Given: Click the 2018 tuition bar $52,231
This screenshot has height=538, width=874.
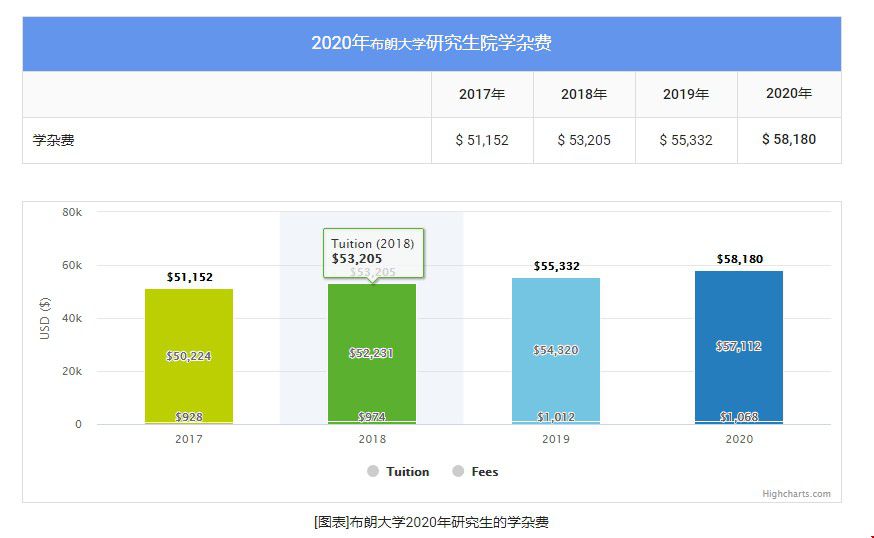Looking at the screenshot, I should tap(372, 353).
